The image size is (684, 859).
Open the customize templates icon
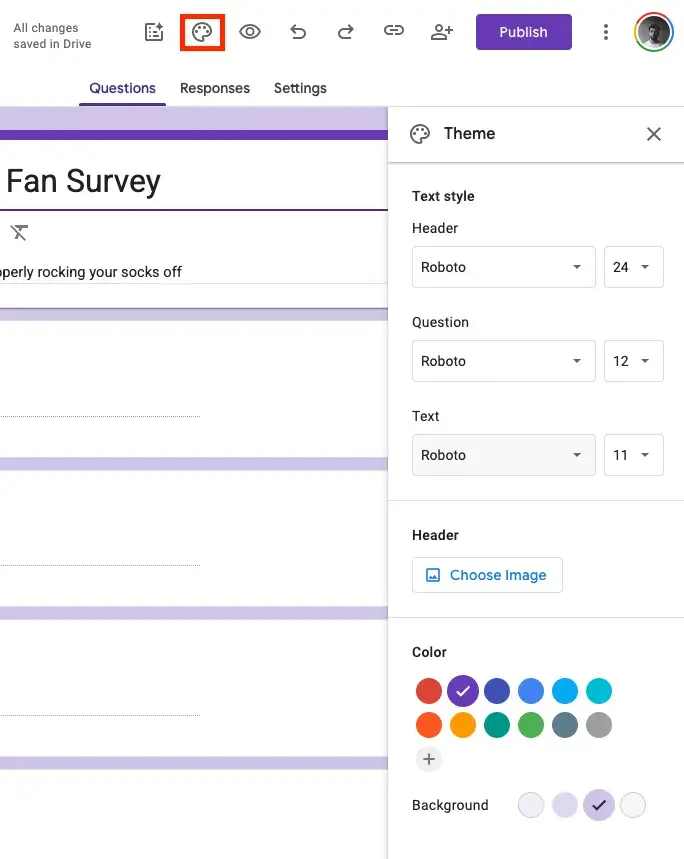pyautogui.click(x=153, y=31)
